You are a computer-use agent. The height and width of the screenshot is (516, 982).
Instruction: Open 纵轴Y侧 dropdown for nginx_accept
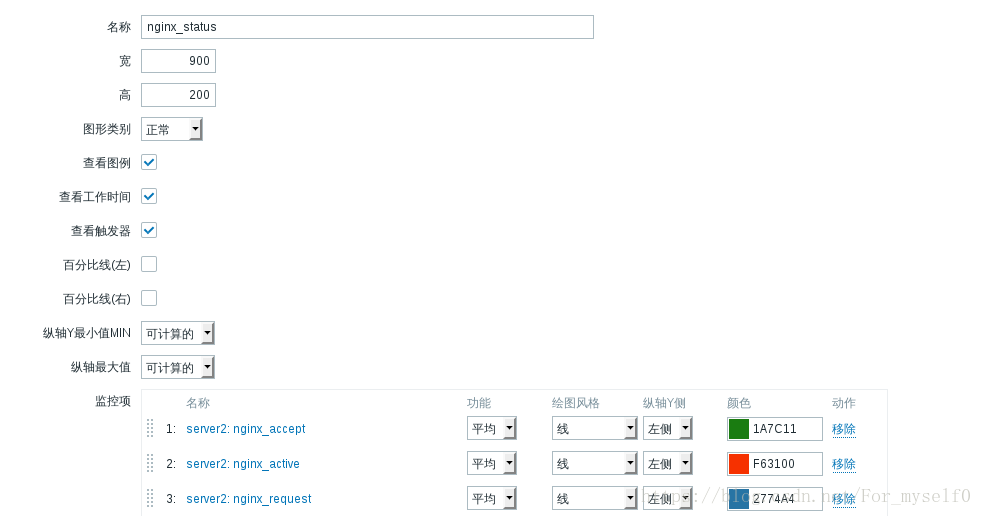pos(668,428)
